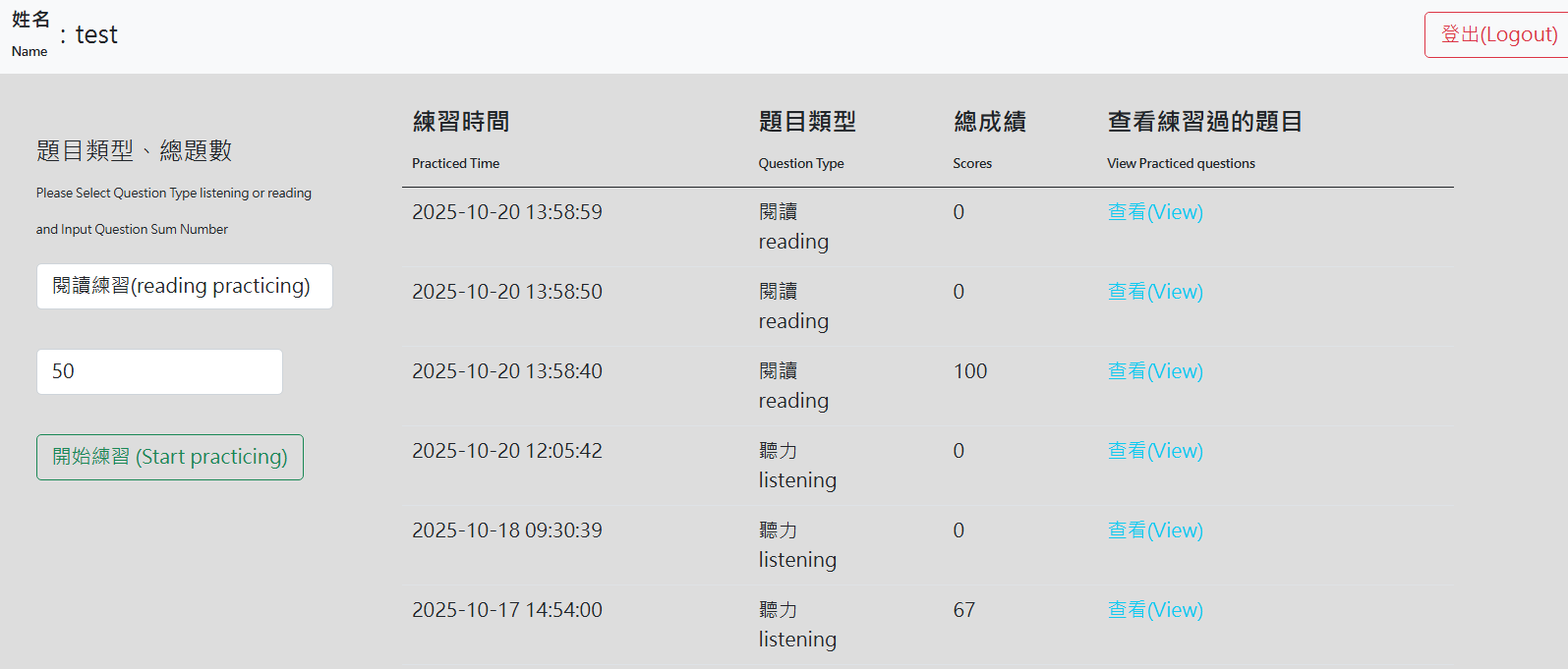View questions from the 12:05:42 listening session
1568x669 pixels.
1155,451
